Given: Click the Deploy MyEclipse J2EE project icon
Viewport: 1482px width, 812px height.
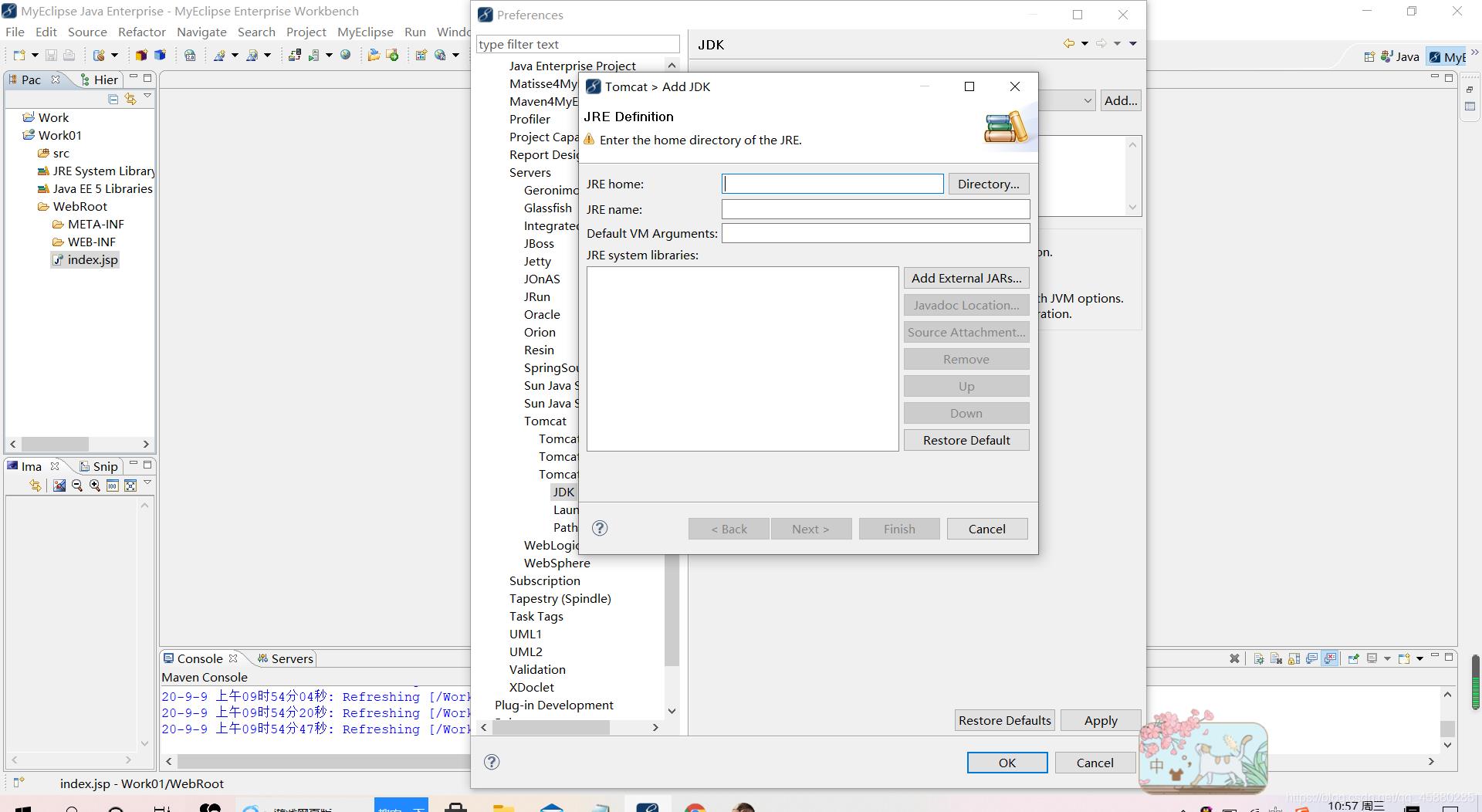Looking at the screenshot, I should [294, 55].
